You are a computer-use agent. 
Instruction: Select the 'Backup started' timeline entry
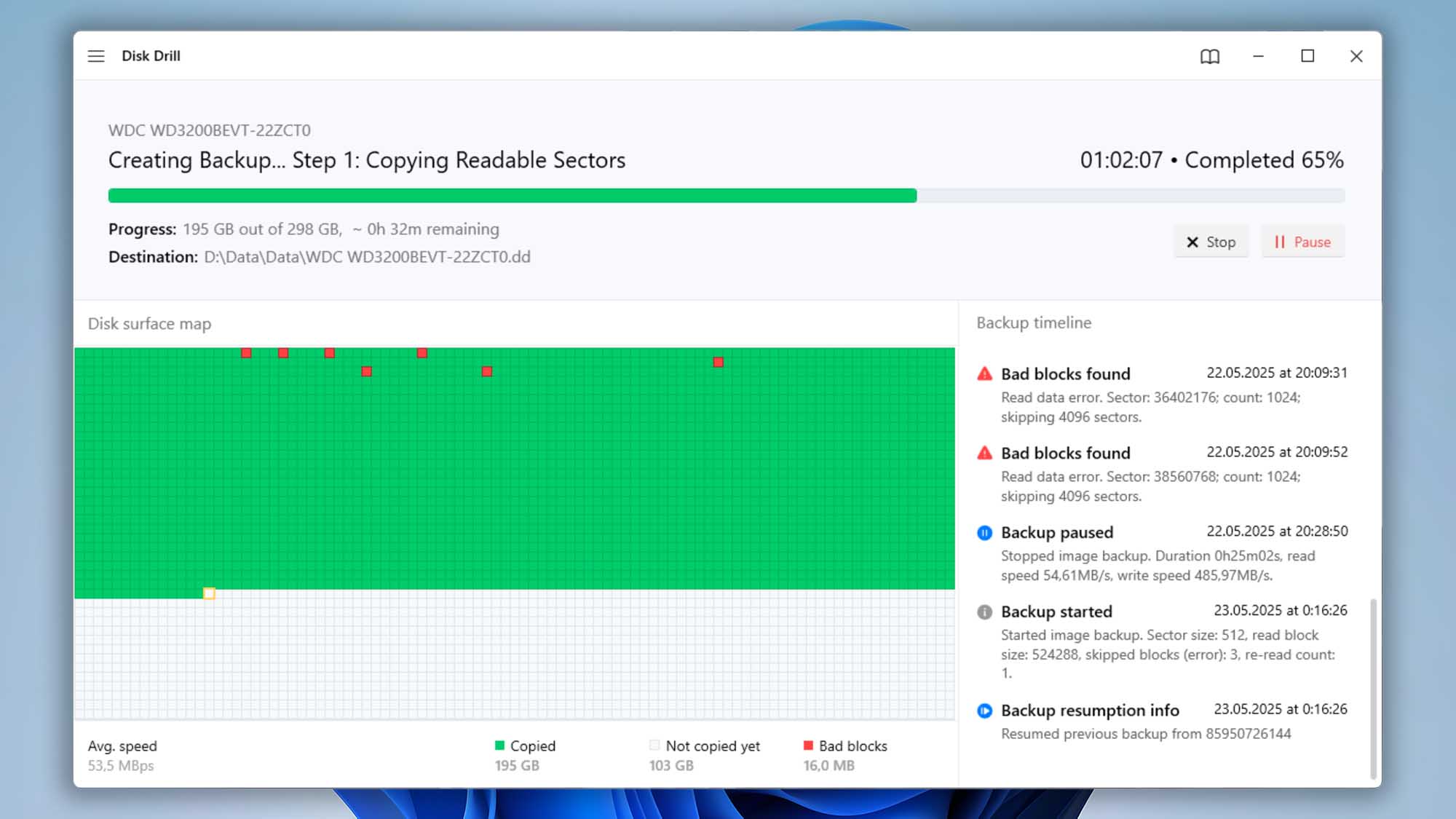1162,641
